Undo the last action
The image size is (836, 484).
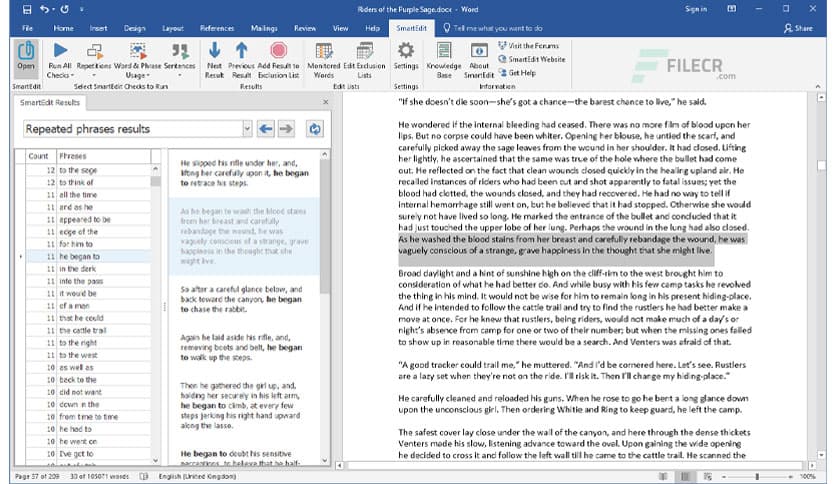[44, 9]
